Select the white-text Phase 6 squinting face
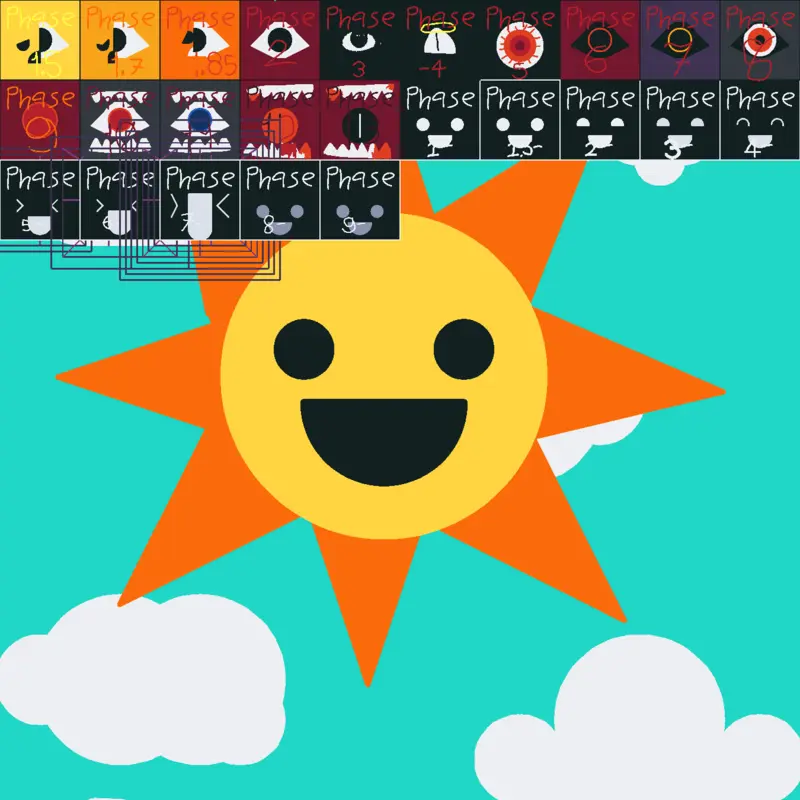The image size is (800, 800). [x=120, y=200]
